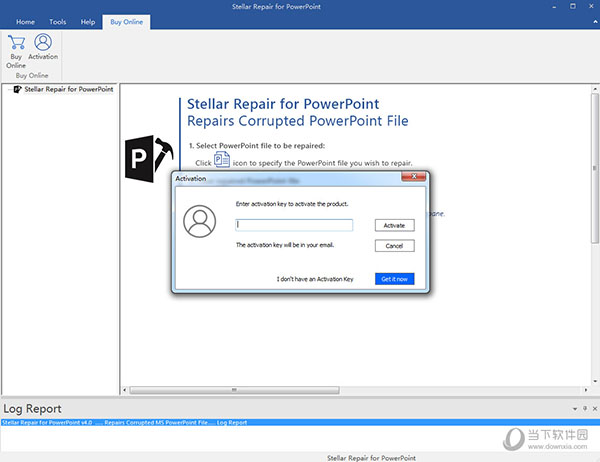Open Activation from the ribbon
Screen dimensions: 600x462
pyautogui.click(x=43, y=47)
